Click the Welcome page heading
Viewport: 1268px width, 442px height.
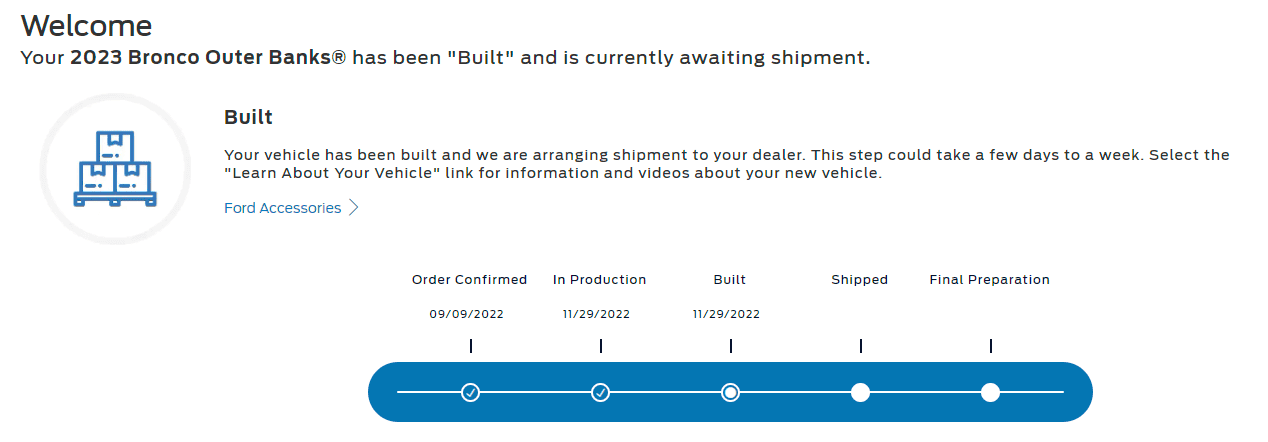tap(87, 25)
